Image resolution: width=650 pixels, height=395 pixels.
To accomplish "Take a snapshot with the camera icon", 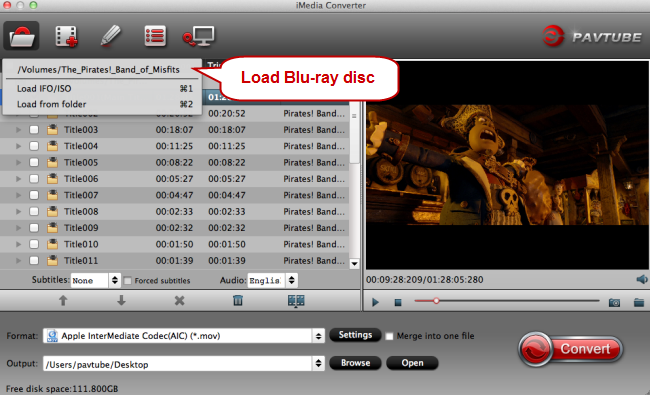I will tap(614, 303).
